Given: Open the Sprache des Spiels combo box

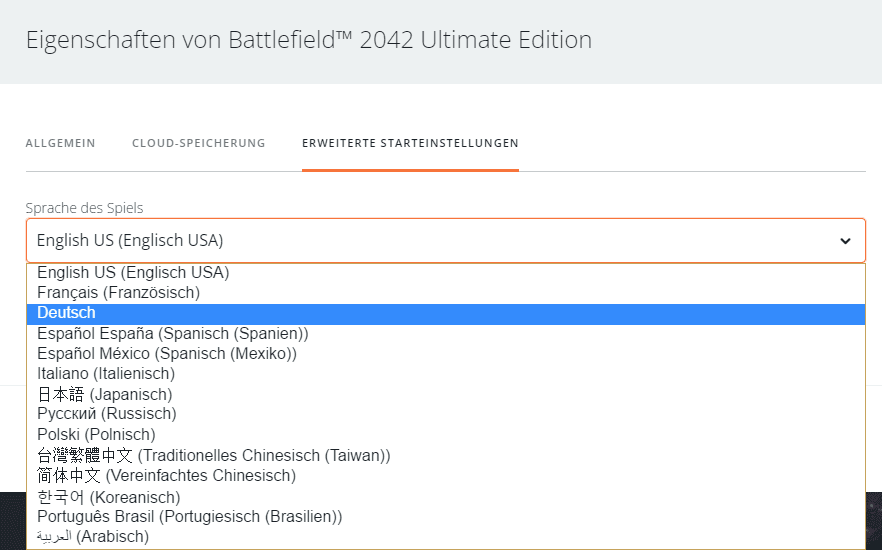Looking at the screenshot, I should click(446, 241).
